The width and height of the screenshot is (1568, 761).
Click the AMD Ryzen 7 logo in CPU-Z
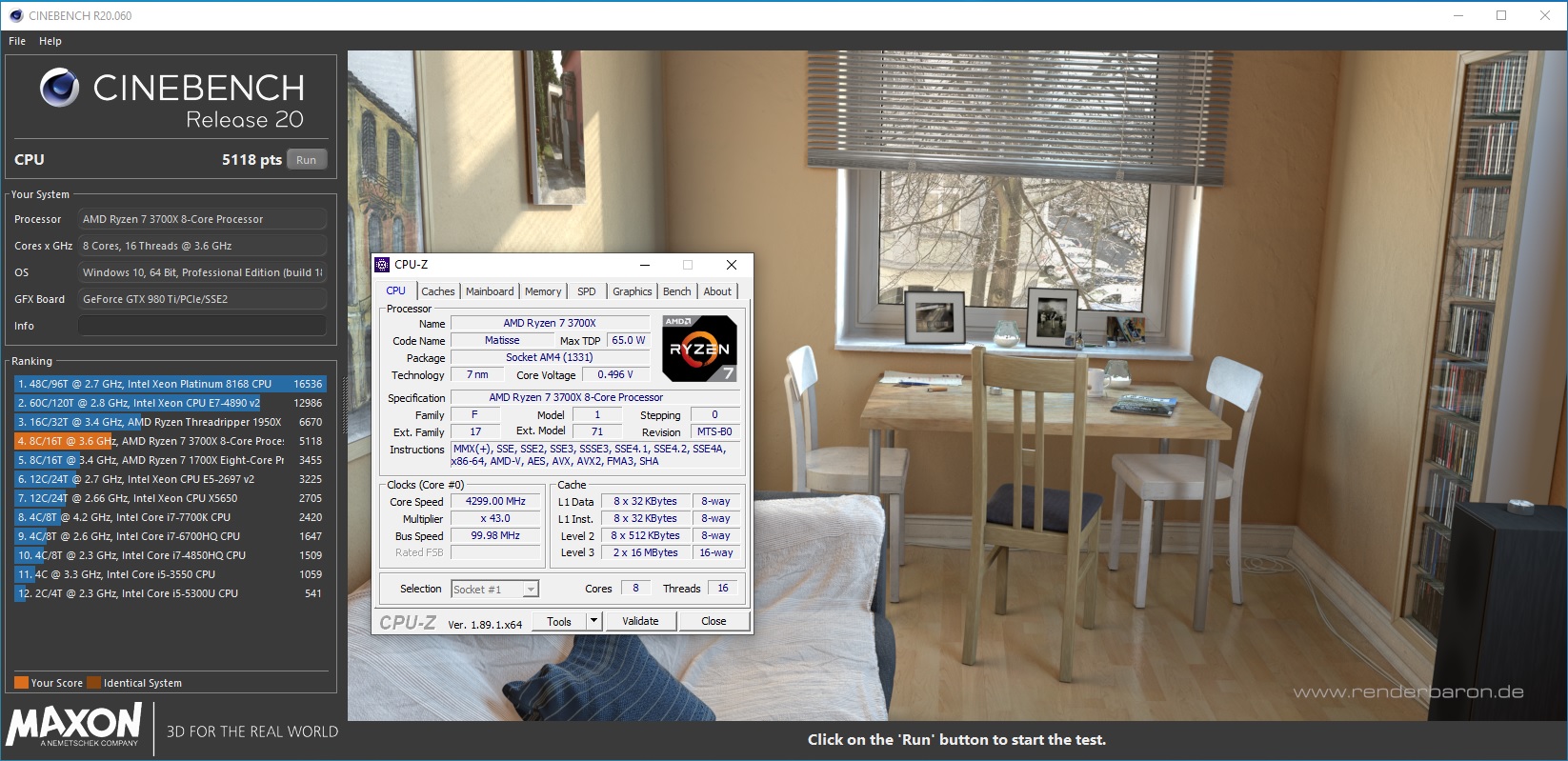click(699, 349)
